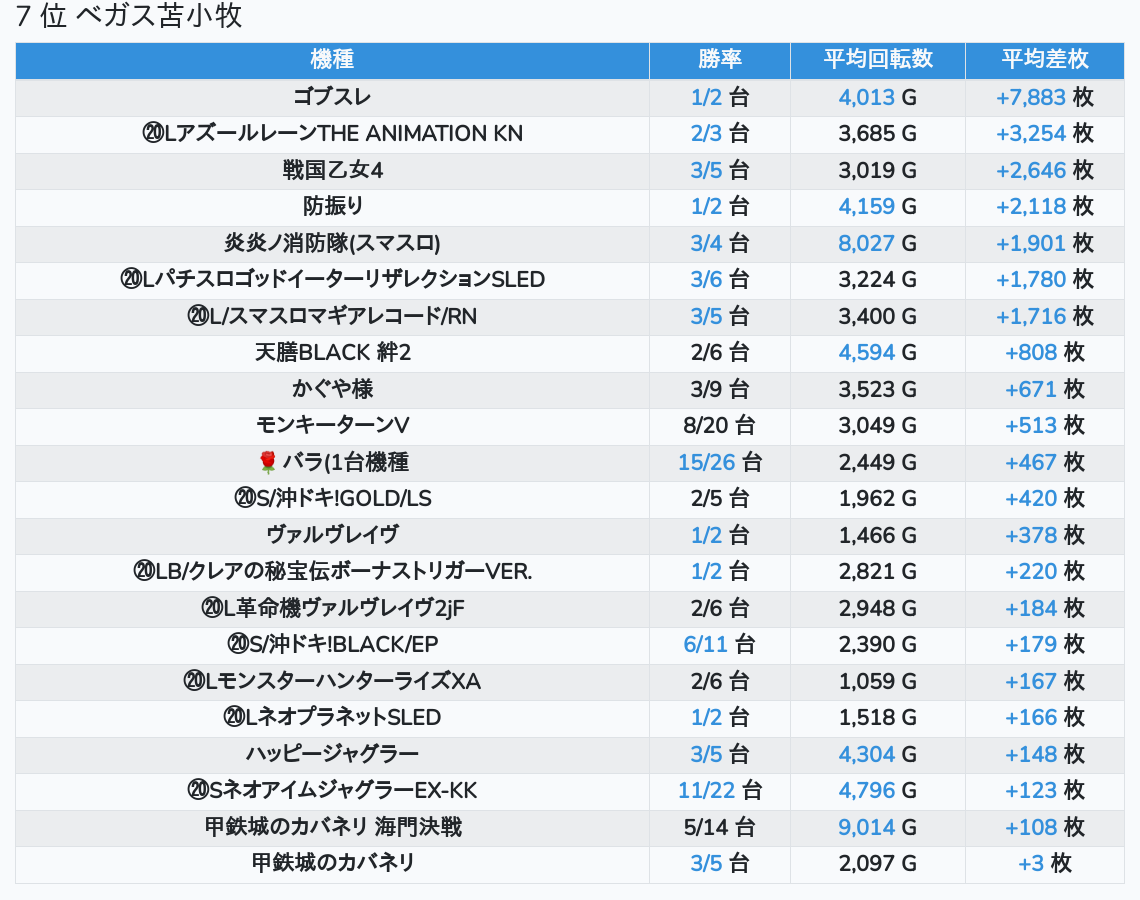
Task: Open the 4,594 rotation link for 天膳BLACK
Action: (x=866, y=353)
